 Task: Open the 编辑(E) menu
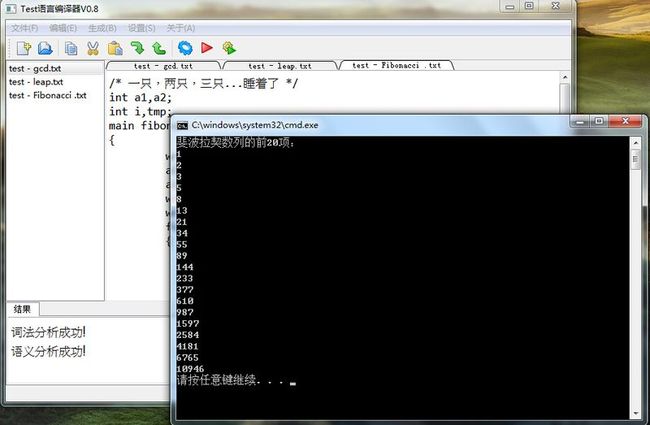[x=63, y=28]
